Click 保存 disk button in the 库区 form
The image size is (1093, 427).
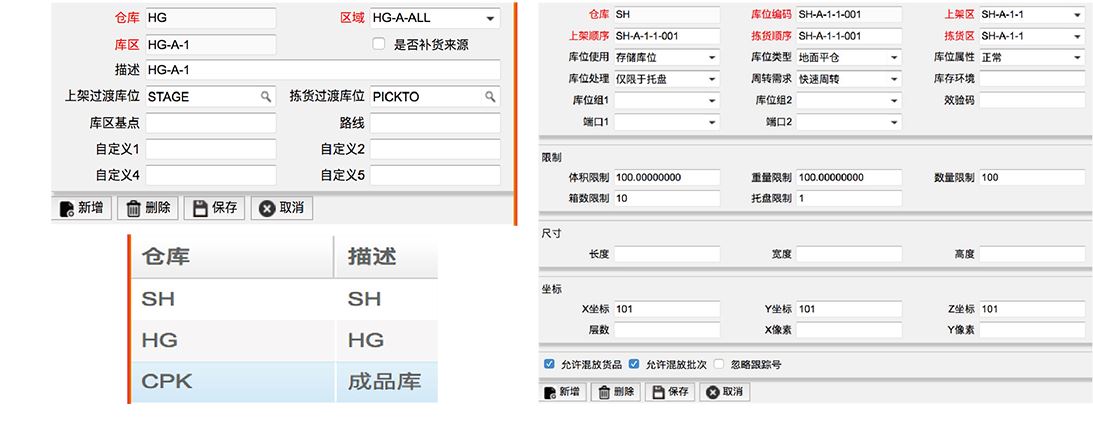click(x=215, y=208)
